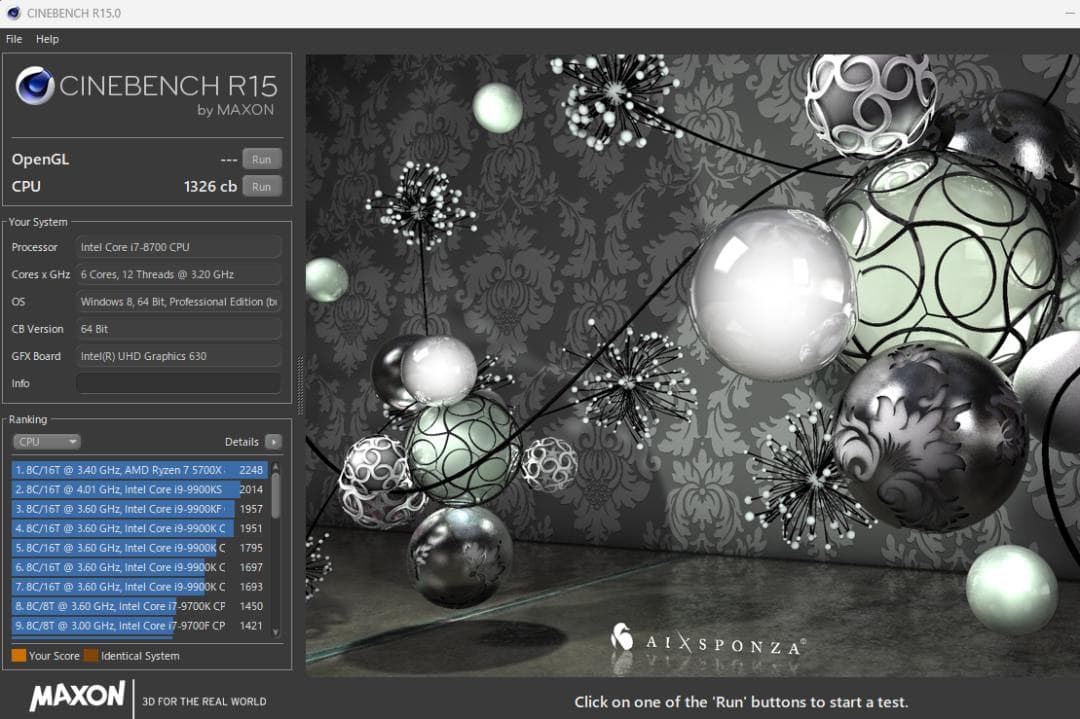Select ranking row 7 scoring 1693
The width and height of the screenshot is (1080, 719).
tap(140, 587)
